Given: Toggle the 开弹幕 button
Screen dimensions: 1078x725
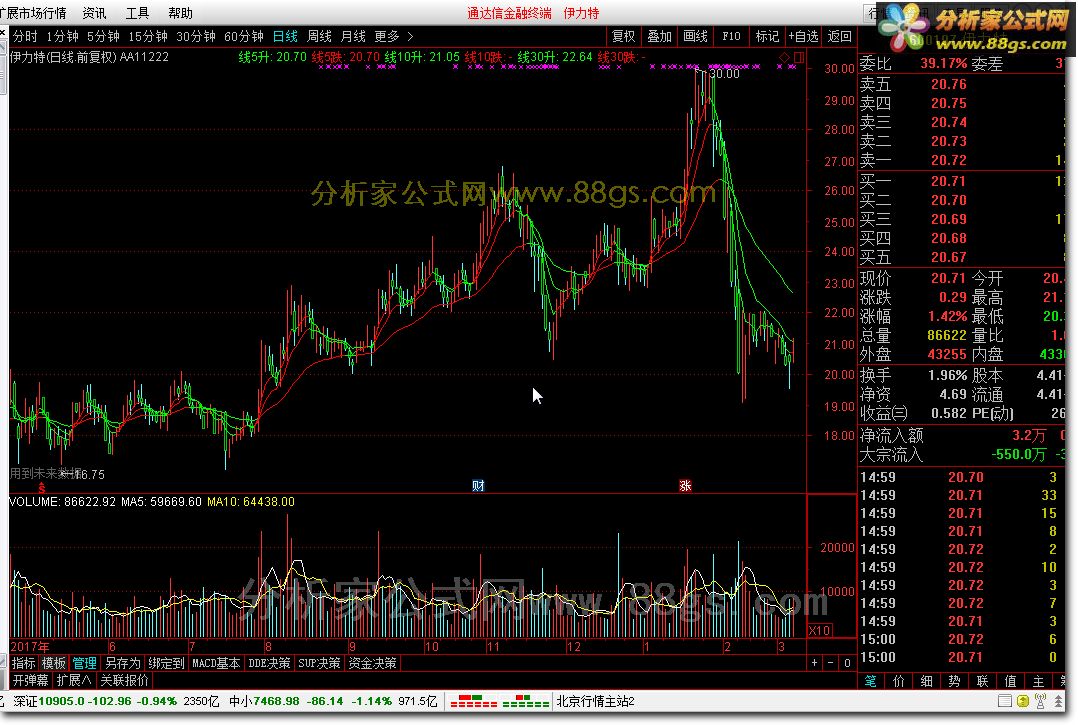Looking at the screenshot, I should pyautogui.click(x=30, y=680).
